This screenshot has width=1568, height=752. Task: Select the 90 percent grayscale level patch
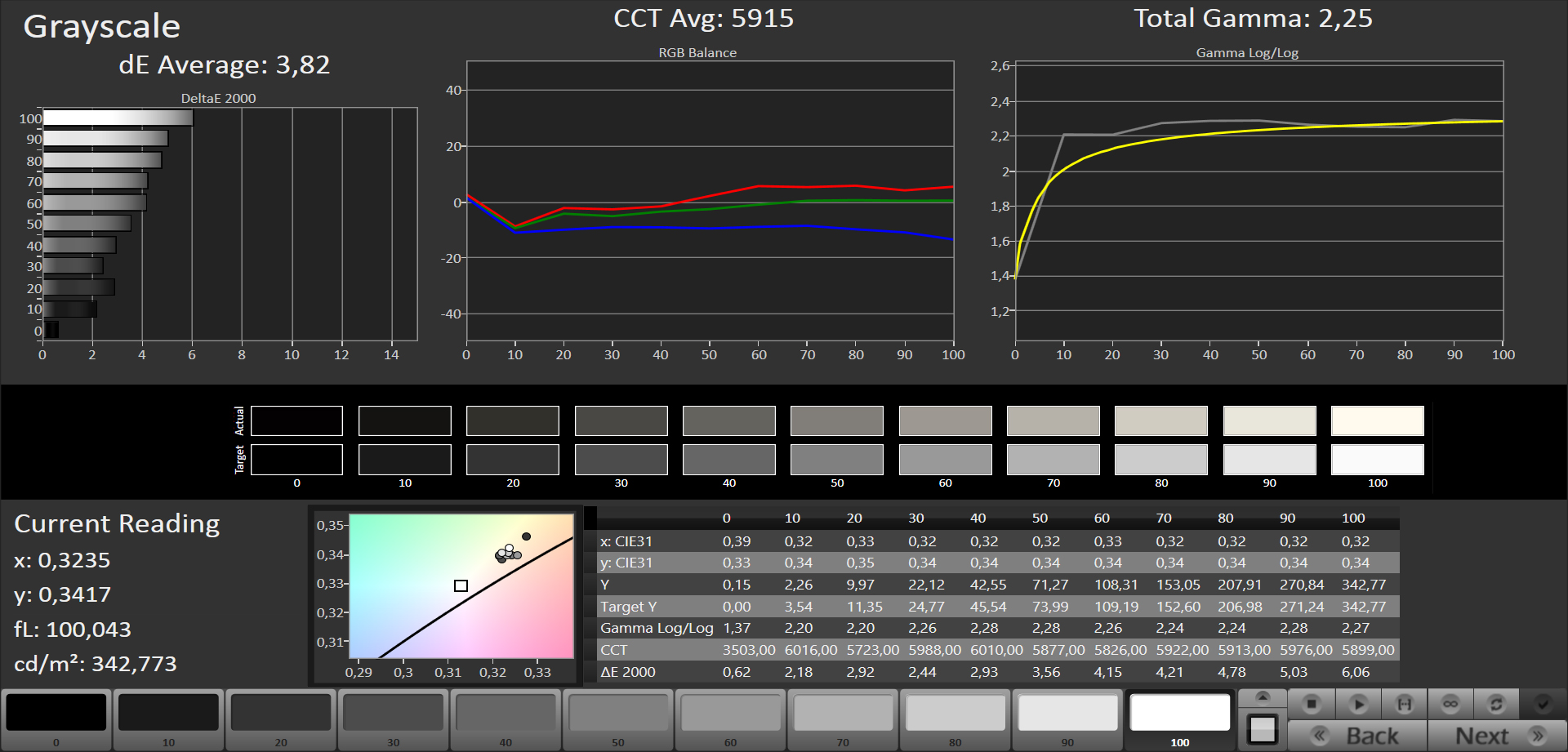click(1067, 719)
